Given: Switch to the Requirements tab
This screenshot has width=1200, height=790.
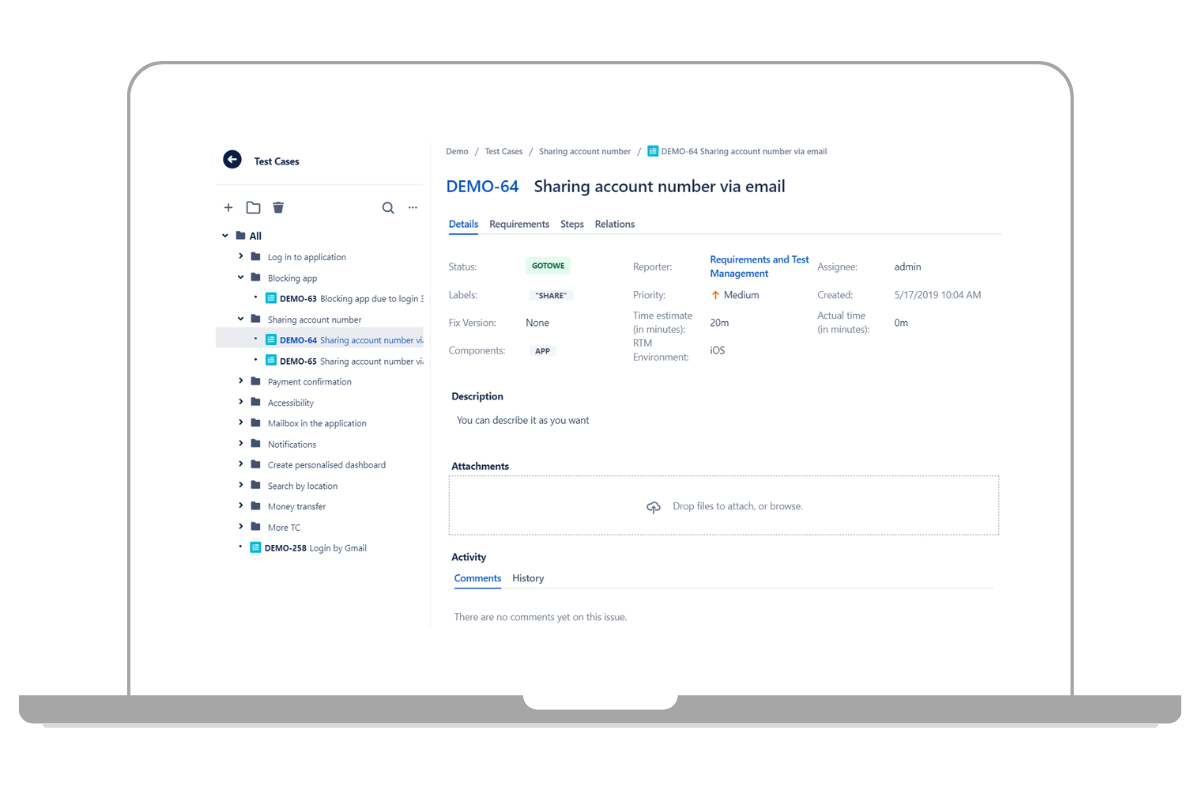Looking at the screenshot, I should click(519, 224).
